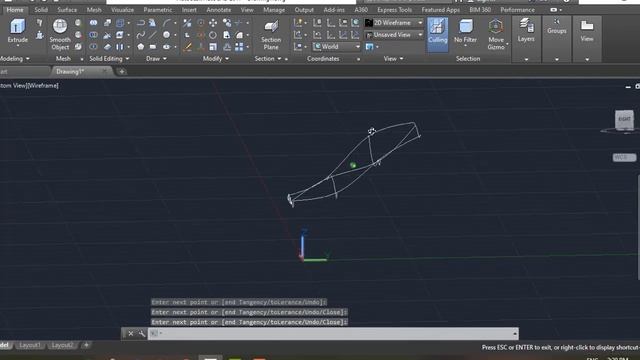
Task: Switch to the Surface ribbon tab
Action: coord(67,10)
